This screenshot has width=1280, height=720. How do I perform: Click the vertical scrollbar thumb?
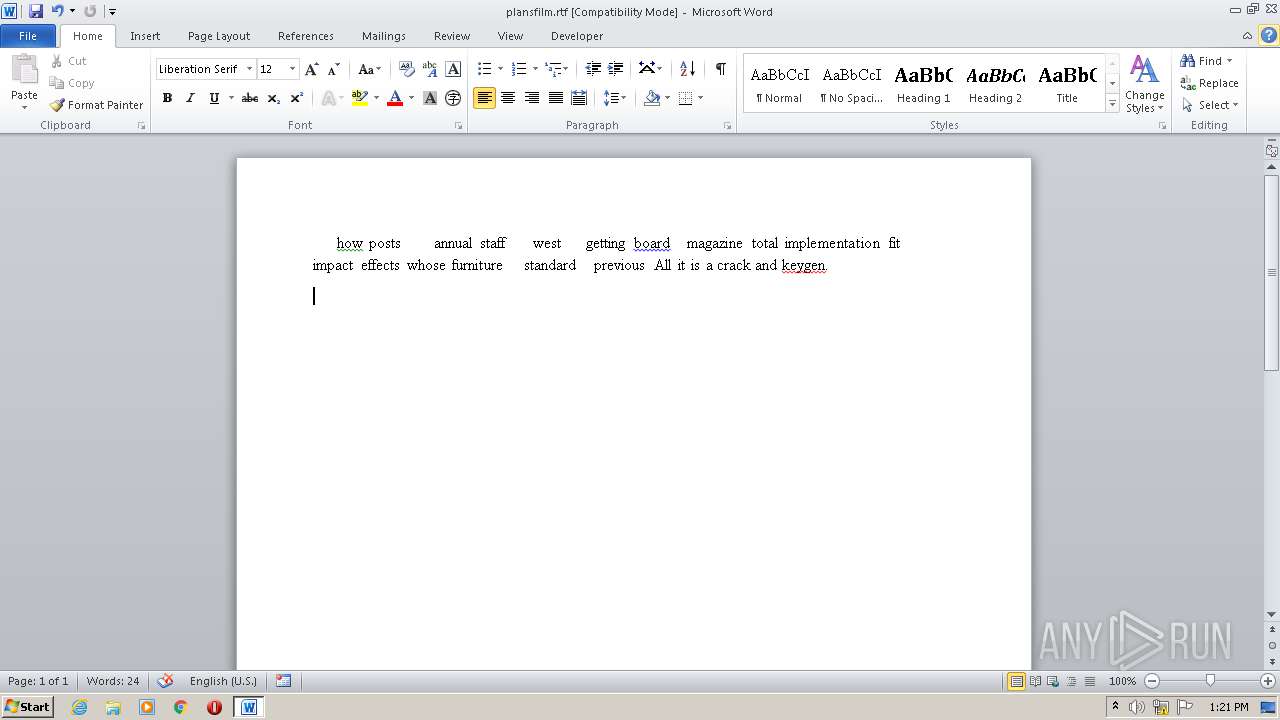1272,272
